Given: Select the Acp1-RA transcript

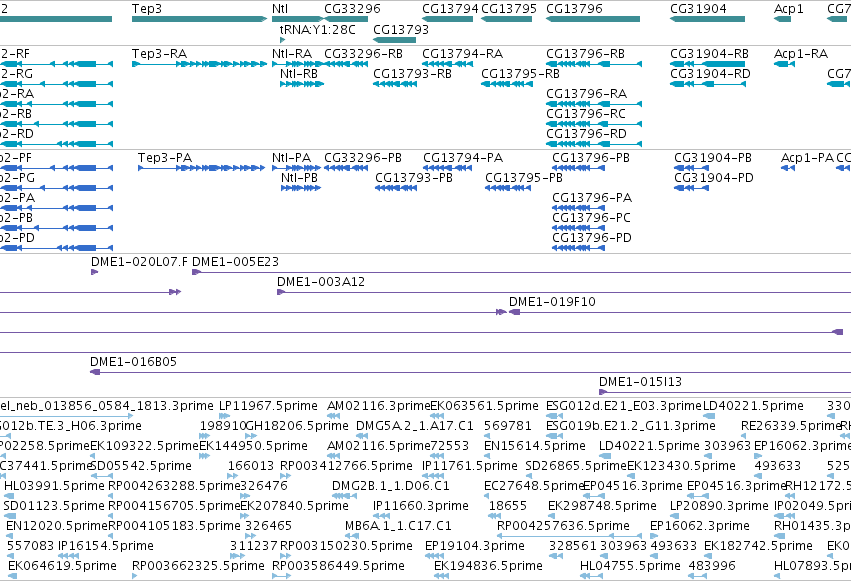Looking at the screenshot, I should tap(784, 64).
